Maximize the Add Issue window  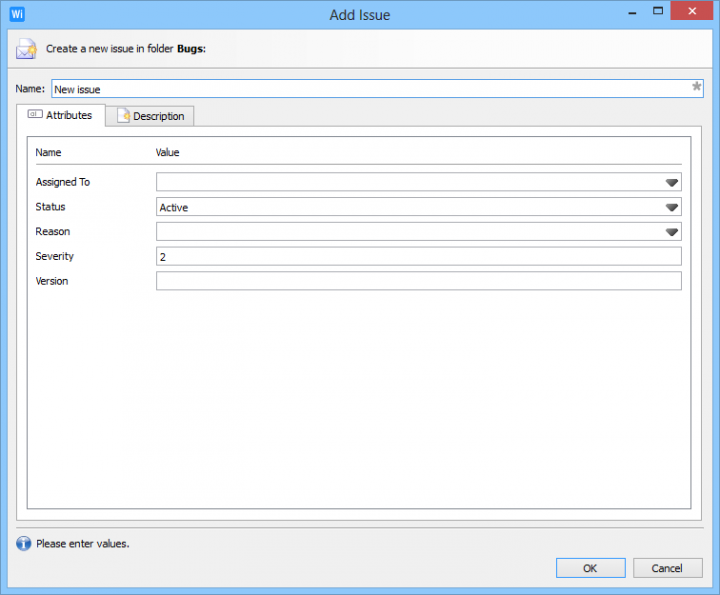pyautogui.click(x=658, y=11)
